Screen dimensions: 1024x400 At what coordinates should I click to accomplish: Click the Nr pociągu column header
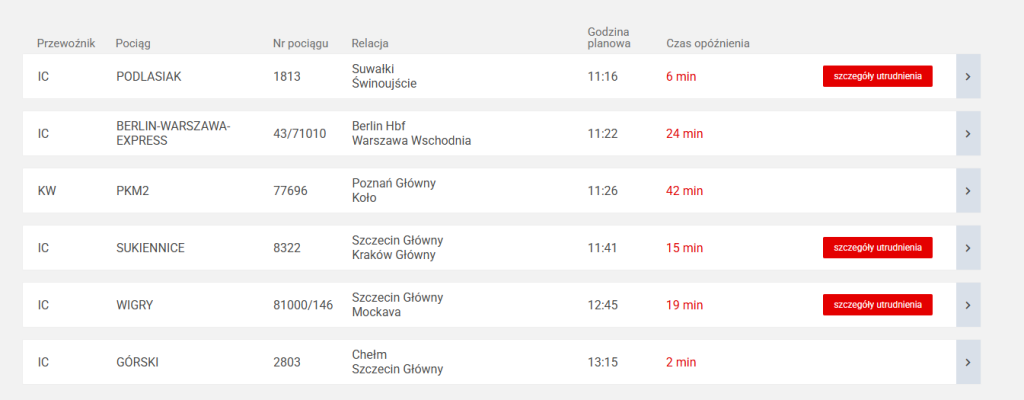[300, 44]
